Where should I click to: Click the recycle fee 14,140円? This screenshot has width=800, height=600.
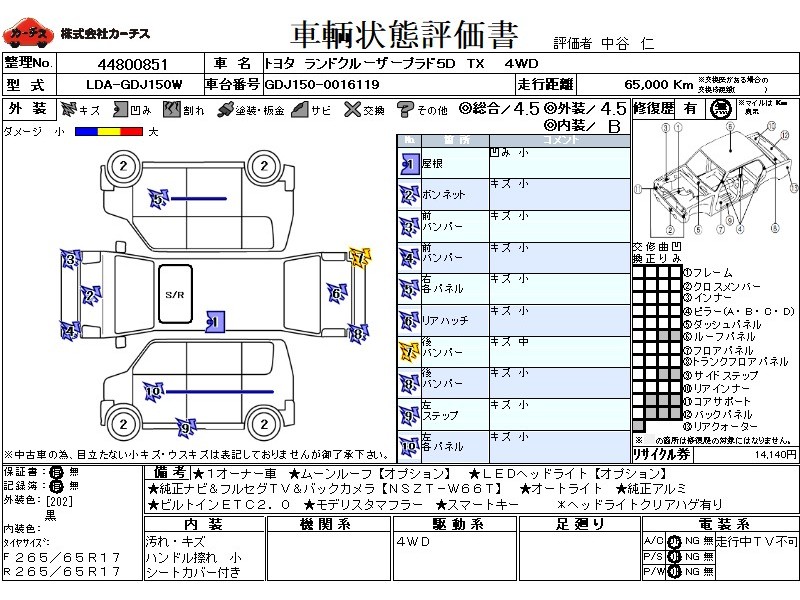coord(776,454)
